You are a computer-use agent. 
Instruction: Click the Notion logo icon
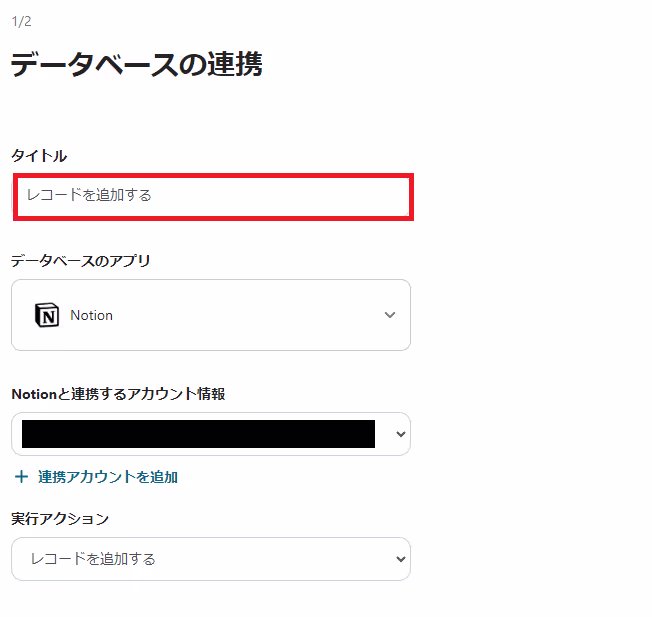(x=47, y=315)
